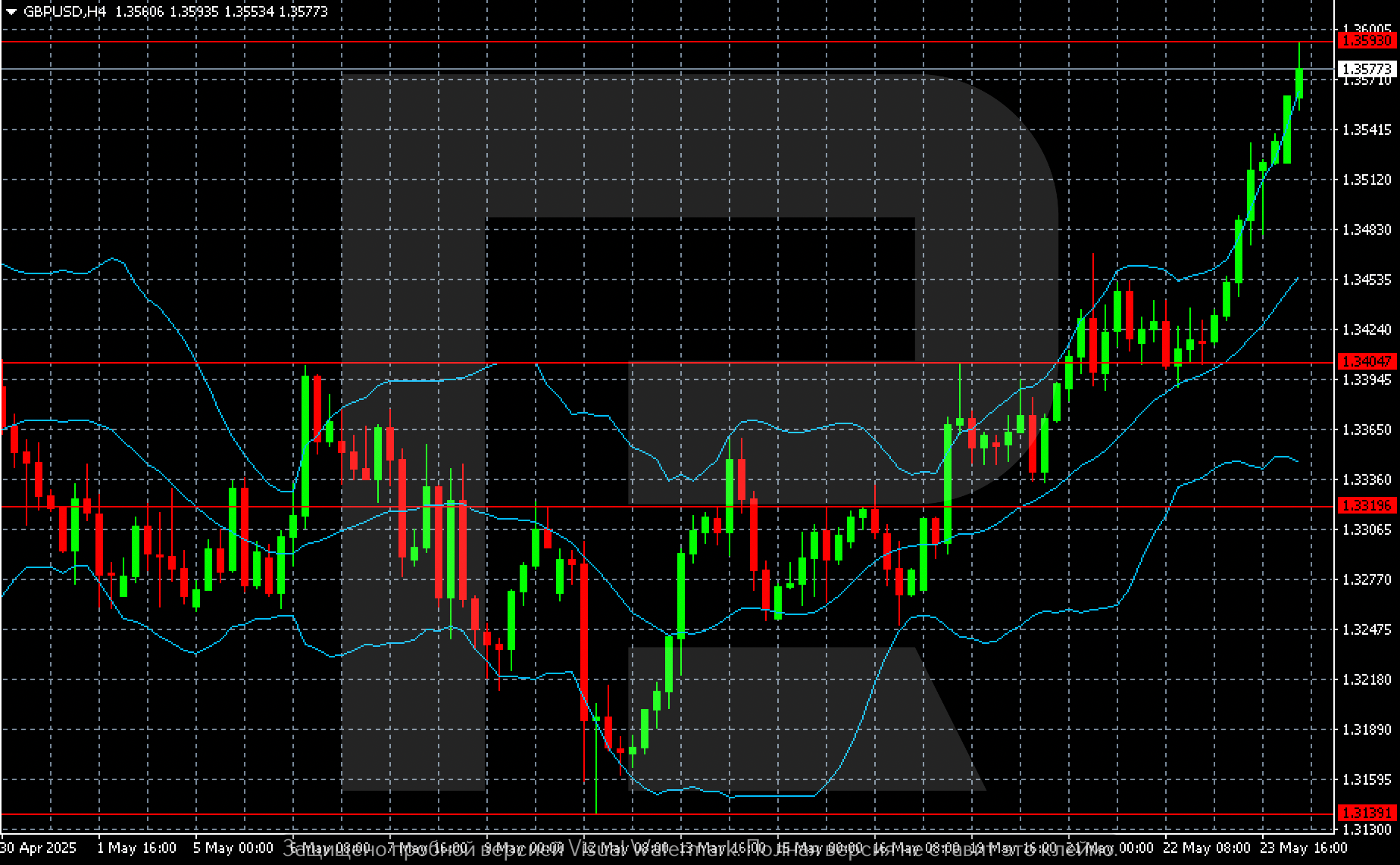Click the 1.33650 price scale value

(1367, 429)
